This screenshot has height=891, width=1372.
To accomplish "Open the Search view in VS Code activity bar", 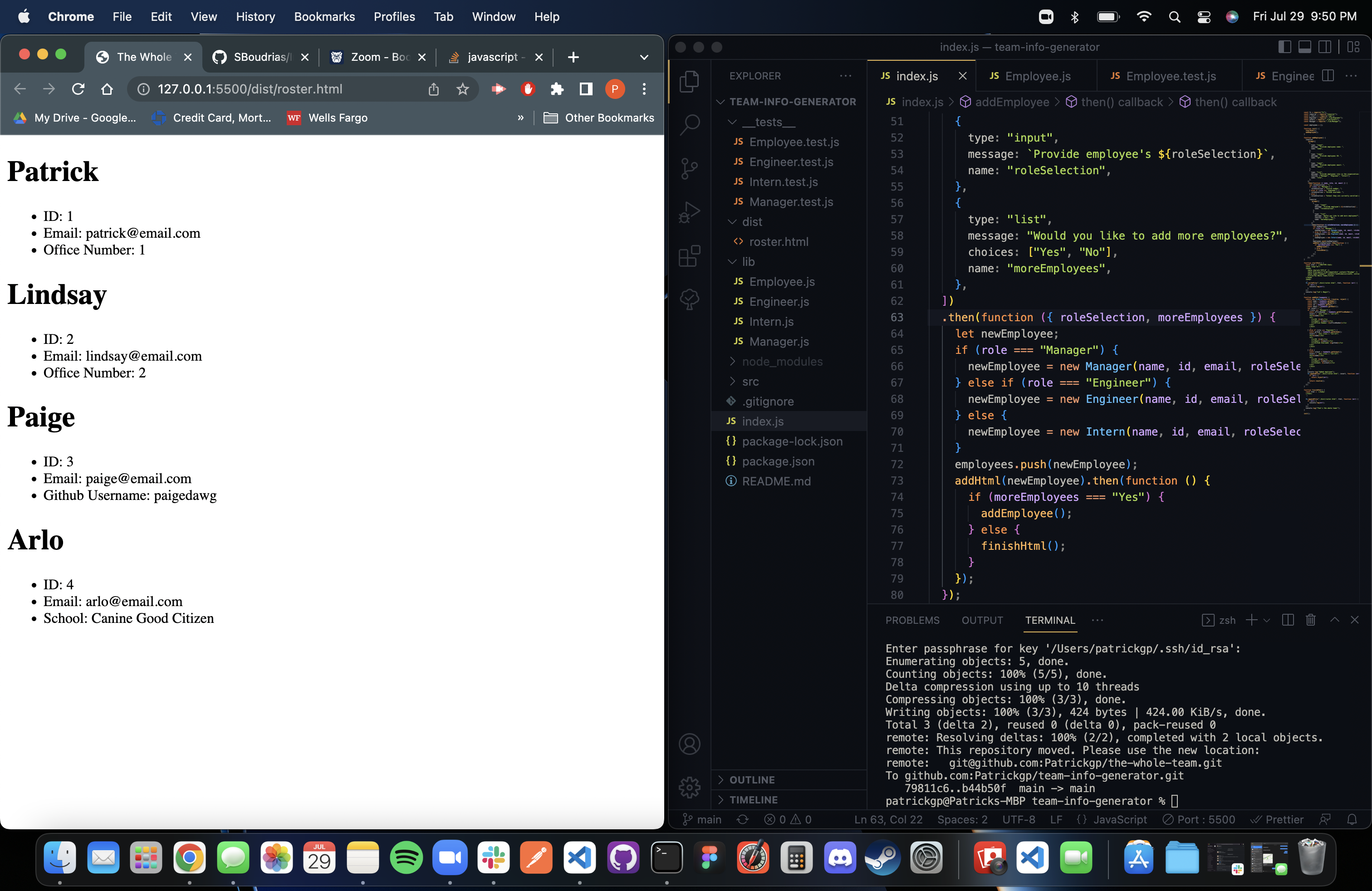I will click(x=690, y=124).
